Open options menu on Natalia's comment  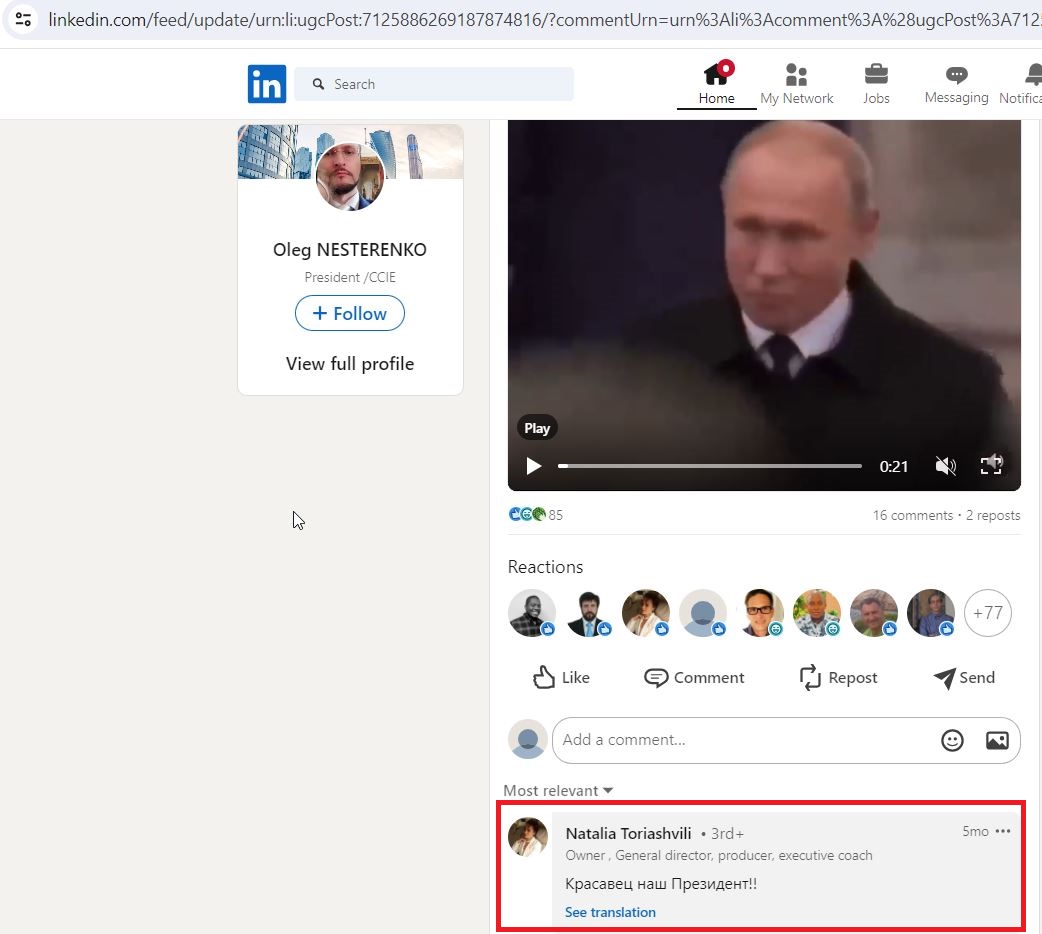click(x=1003, y=831)
